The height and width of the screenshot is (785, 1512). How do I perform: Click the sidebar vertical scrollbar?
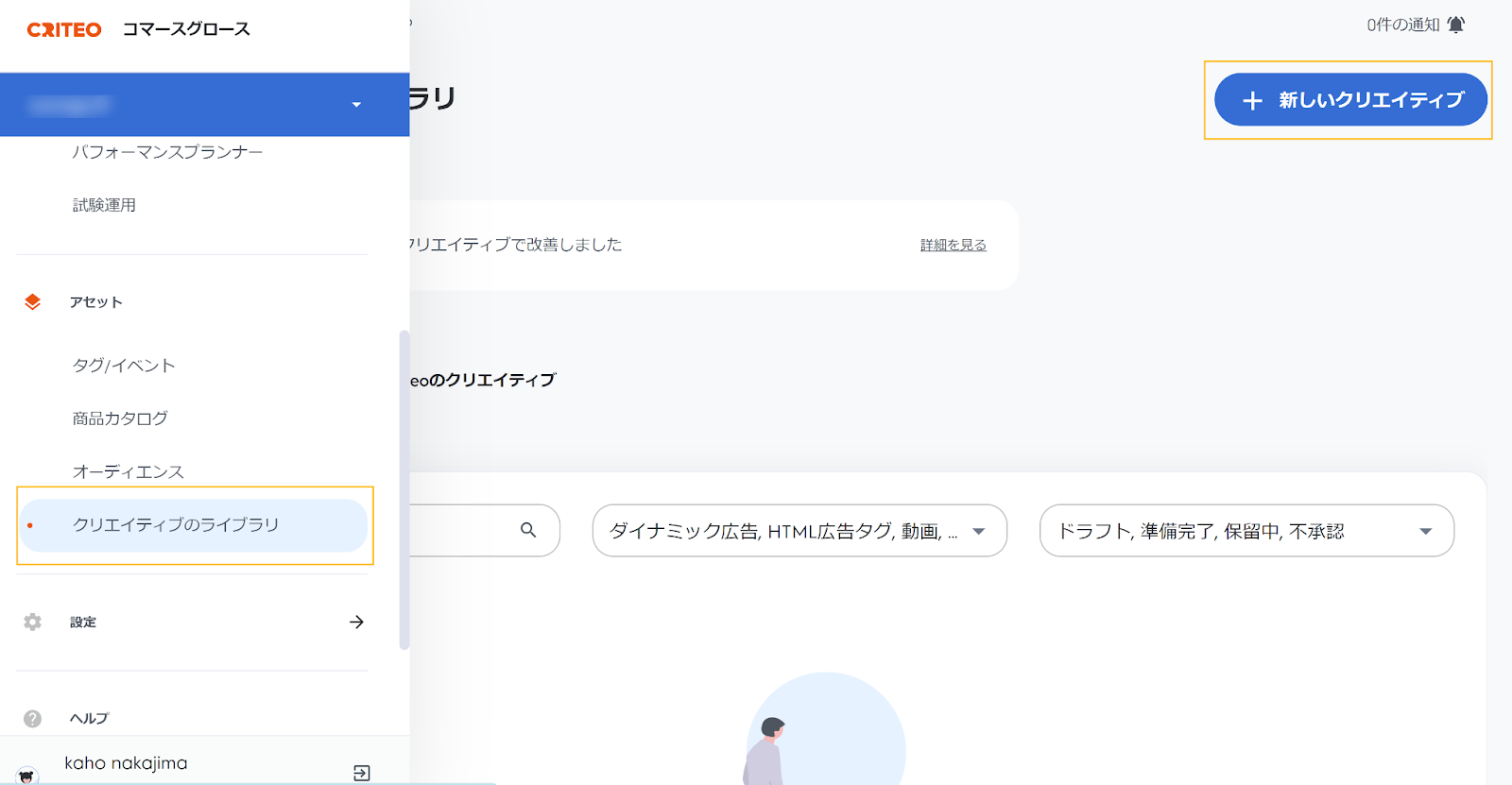tap(404, 489)
